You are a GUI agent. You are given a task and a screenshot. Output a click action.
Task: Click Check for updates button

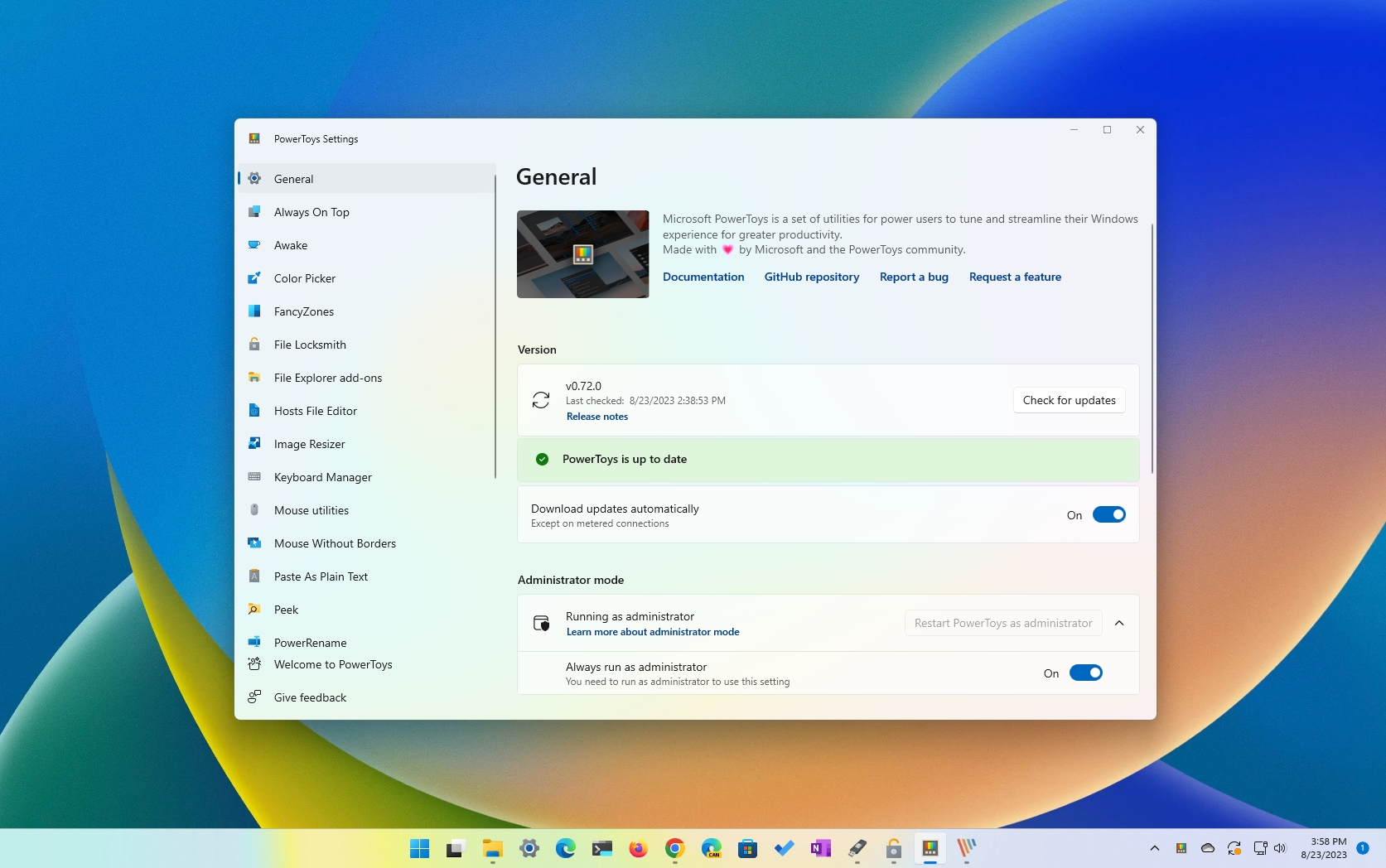(x=1069, y=401)
